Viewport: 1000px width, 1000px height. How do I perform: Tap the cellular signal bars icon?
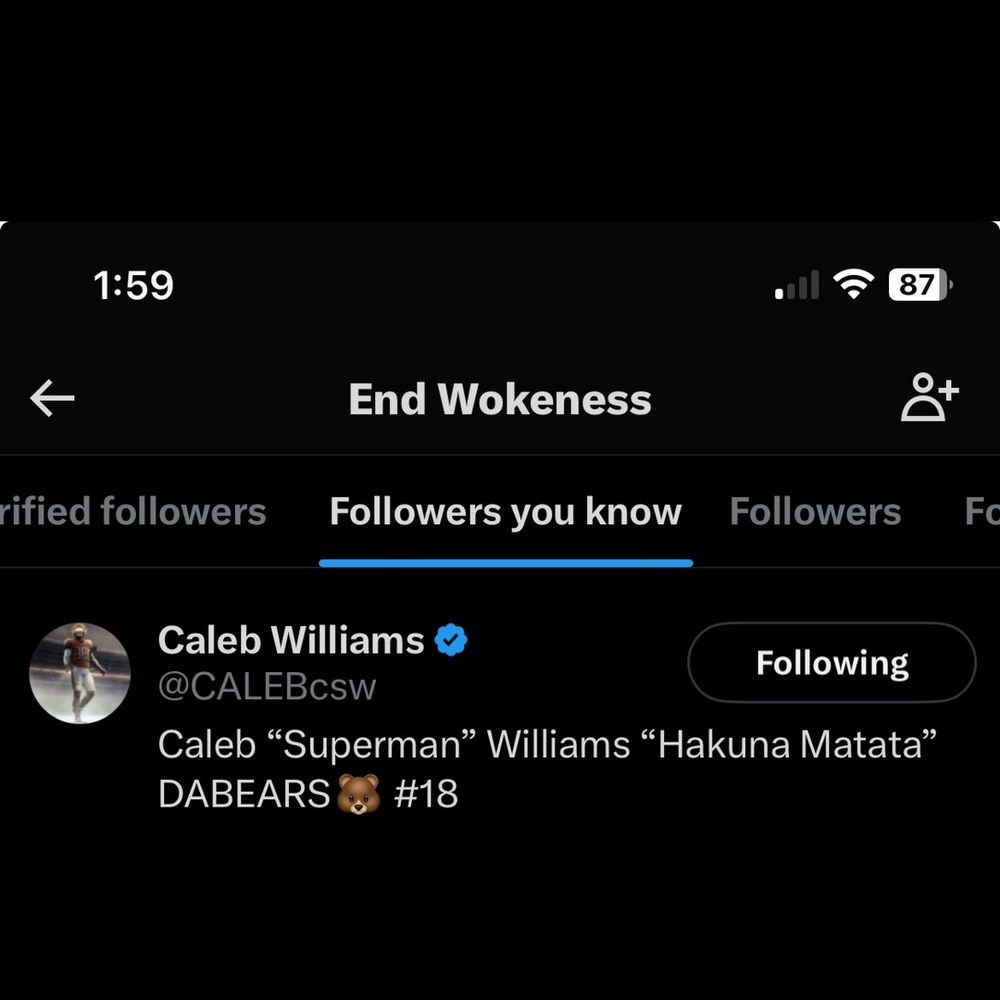(x=797, y=287)
